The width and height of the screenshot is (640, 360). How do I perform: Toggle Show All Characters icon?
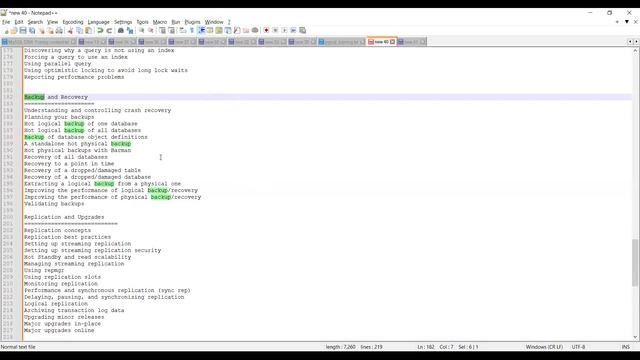coord(192,31)
